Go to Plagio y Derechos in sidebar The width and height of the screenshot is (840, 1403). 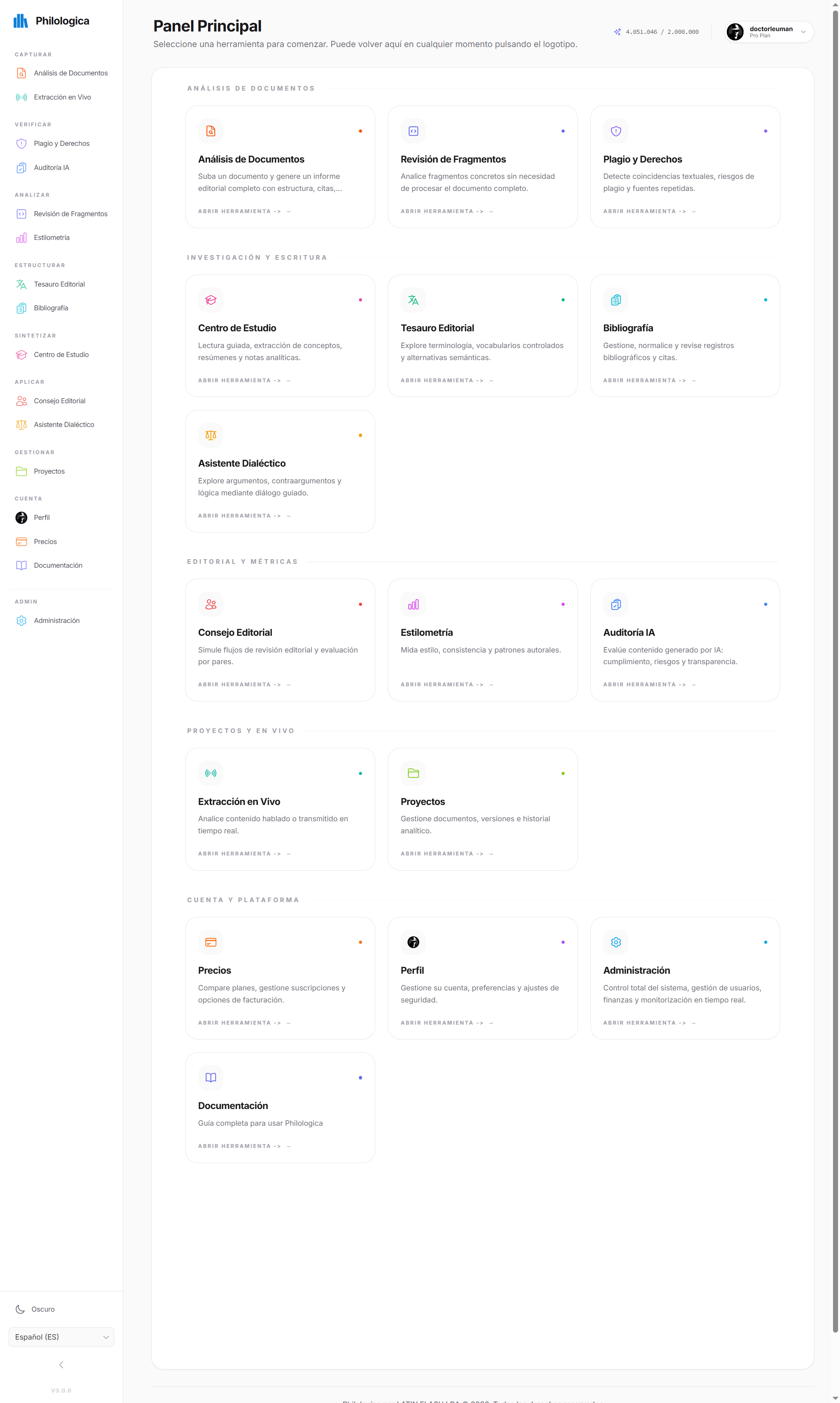pos(61,144)
